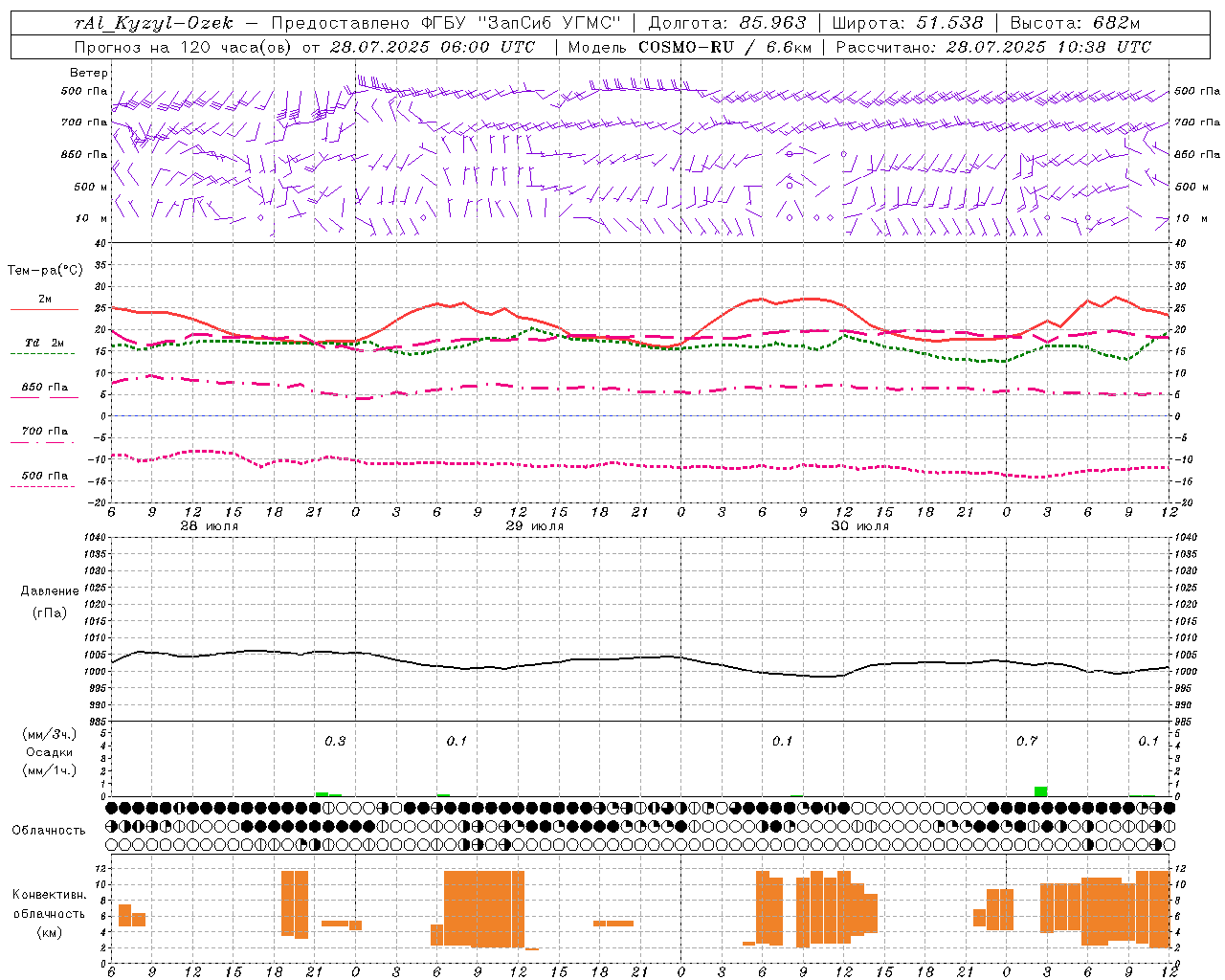Click the (мм/1ч.) precipitation unit label
This screenshot has height=980, width=1225.
(x=50, y=770)
